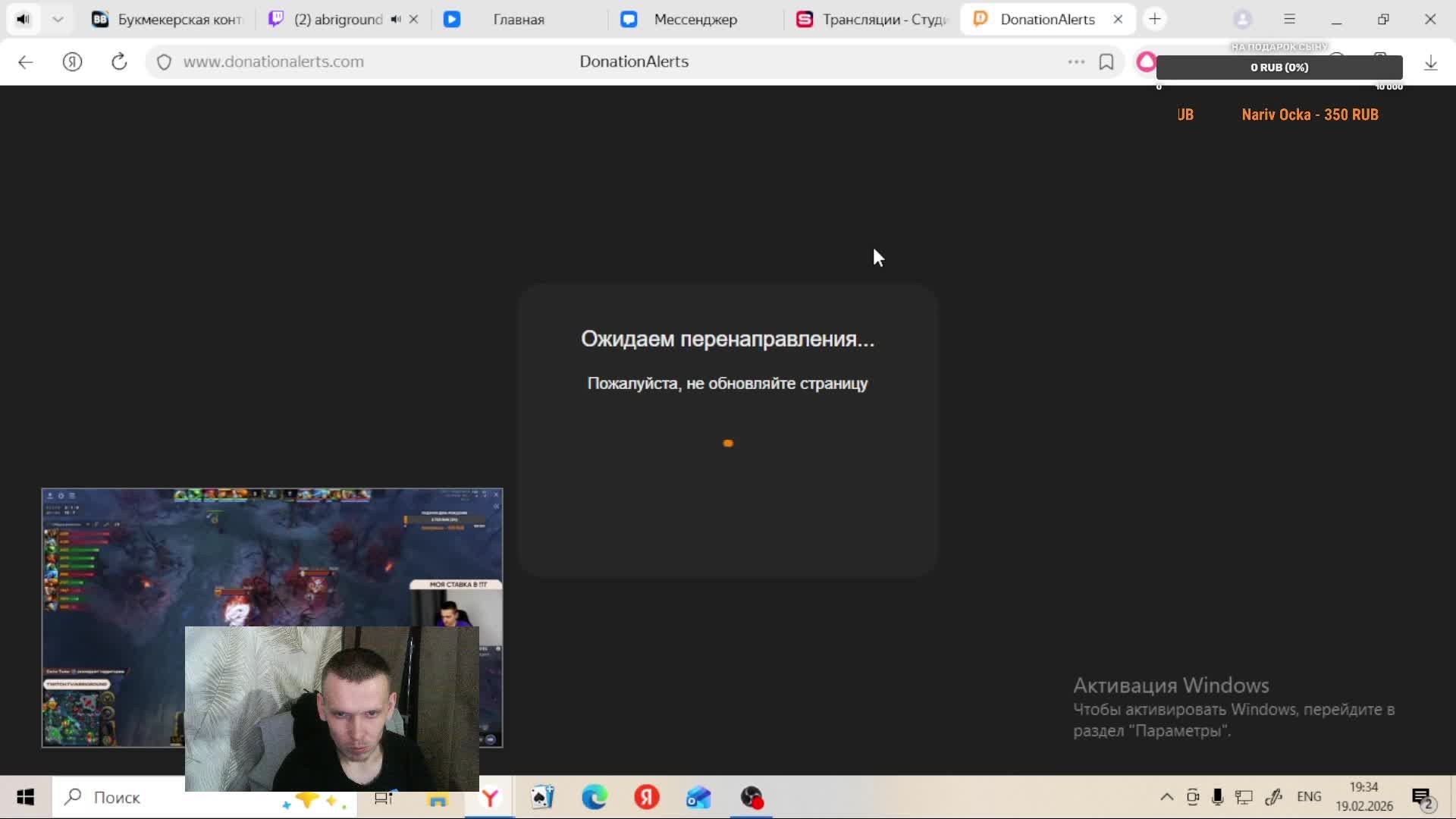Bookmark this page icon

coord(1106,62)
